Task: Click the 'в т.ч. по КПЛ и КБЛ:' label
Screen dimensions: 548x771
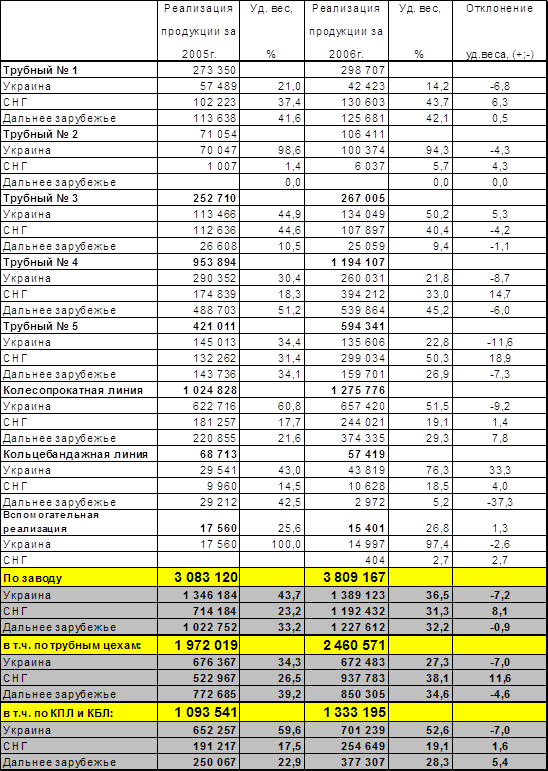Action: 58,712
